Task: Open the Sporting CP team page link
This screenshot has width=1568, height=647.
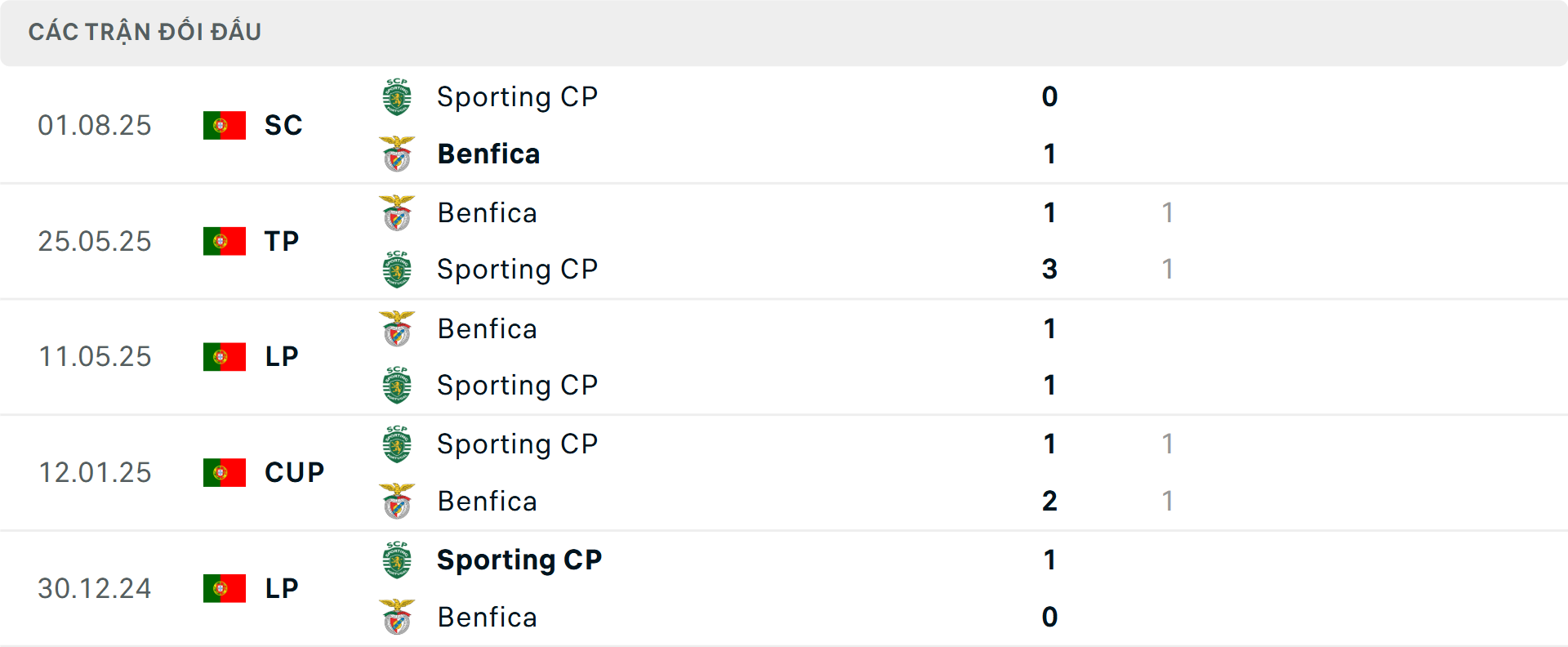Action: click(517, 96)
